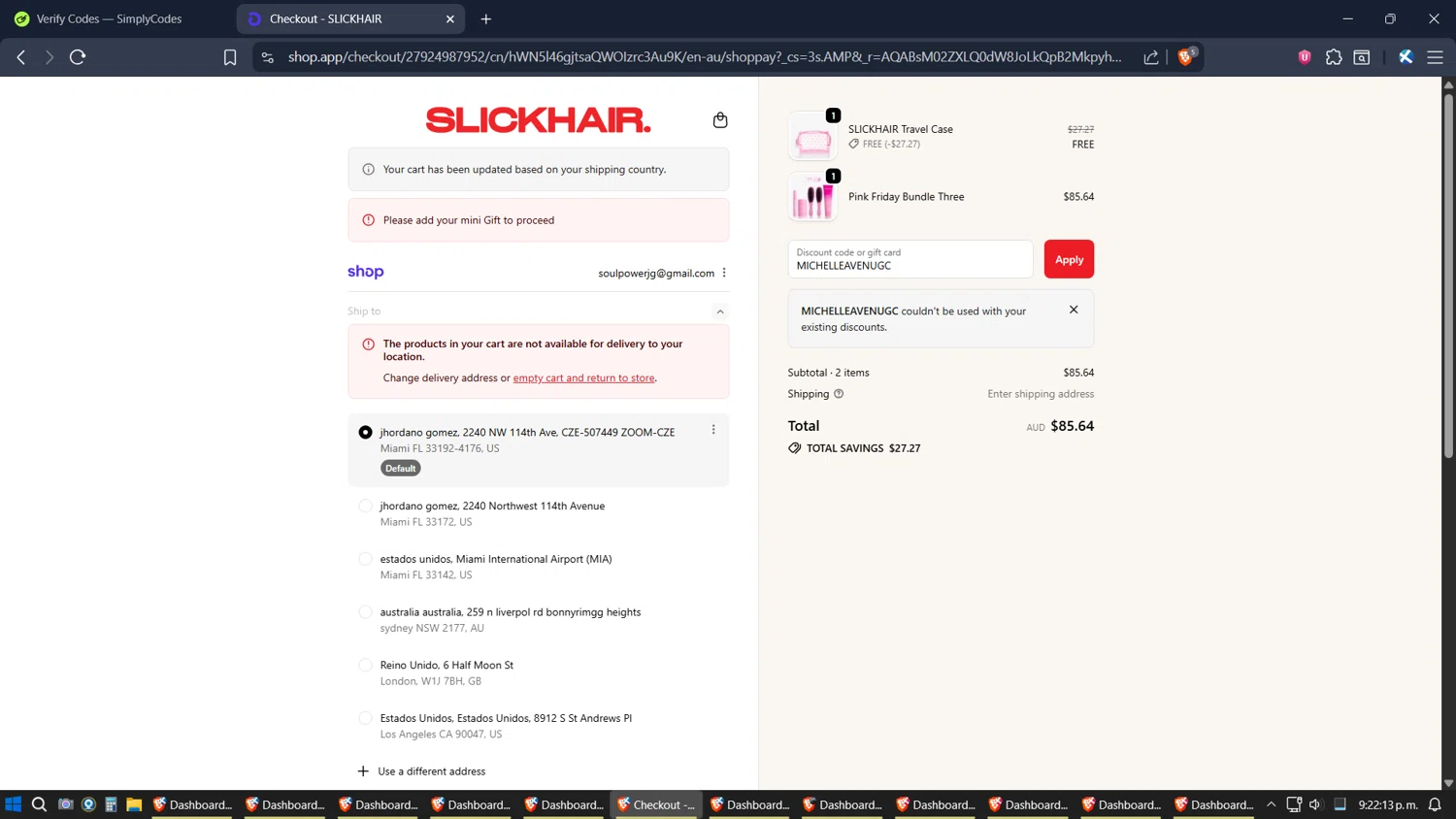The height and width of the screenshot is (819, 1456).
Task: Open the share page icon in address bar
Action: click(x=1151, y=57)
